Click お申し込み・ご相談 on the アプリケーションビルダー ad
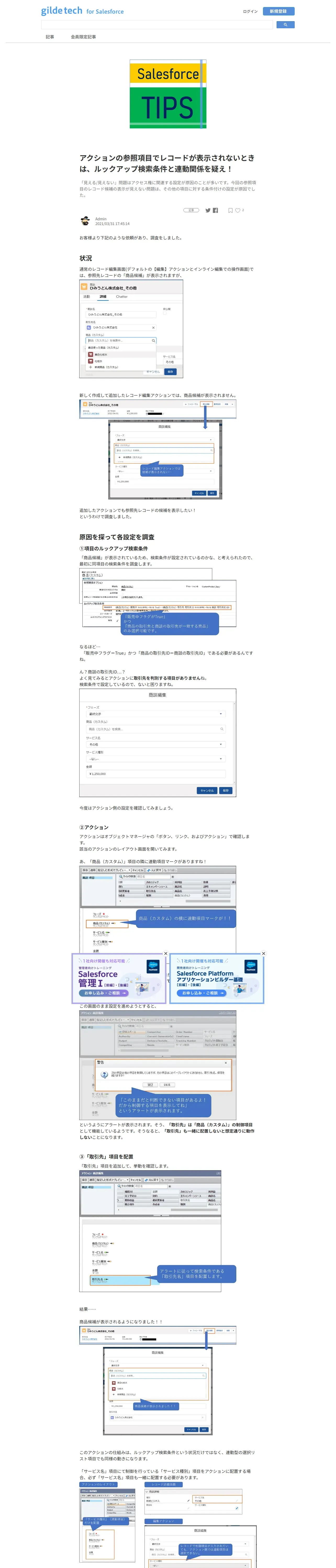Image resolution: width=336 pixels, height=1568 pixels. point(201,993)
